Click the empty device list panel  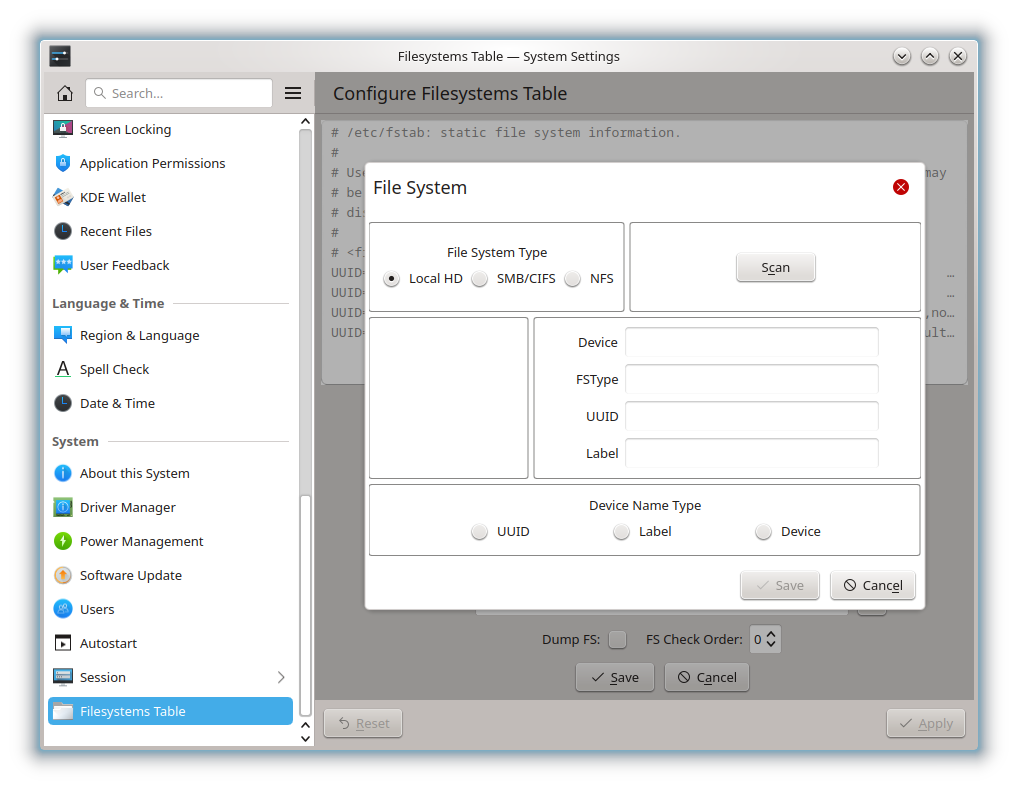click(449, 398)
